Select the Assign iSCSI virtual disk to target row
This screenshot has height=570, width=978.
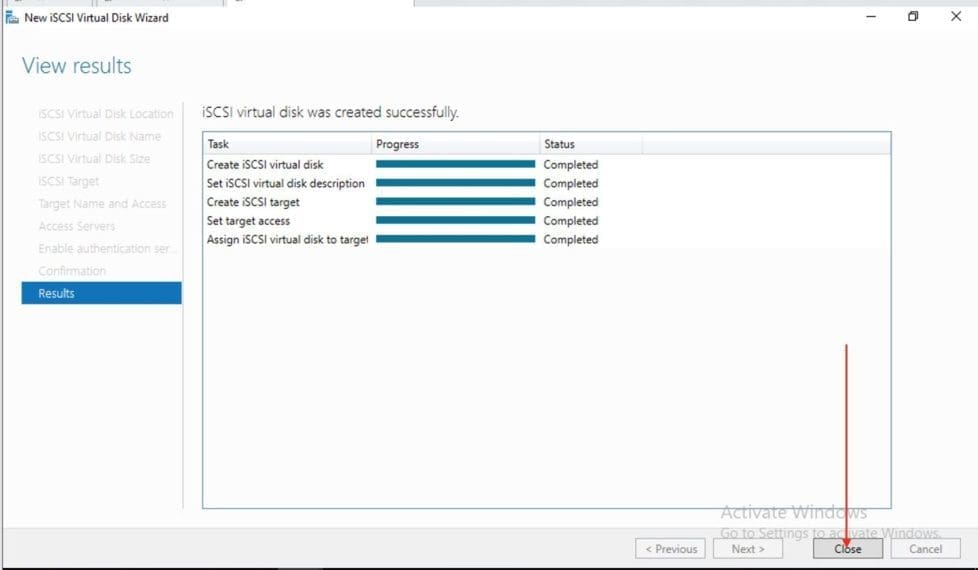pos(287,240)
